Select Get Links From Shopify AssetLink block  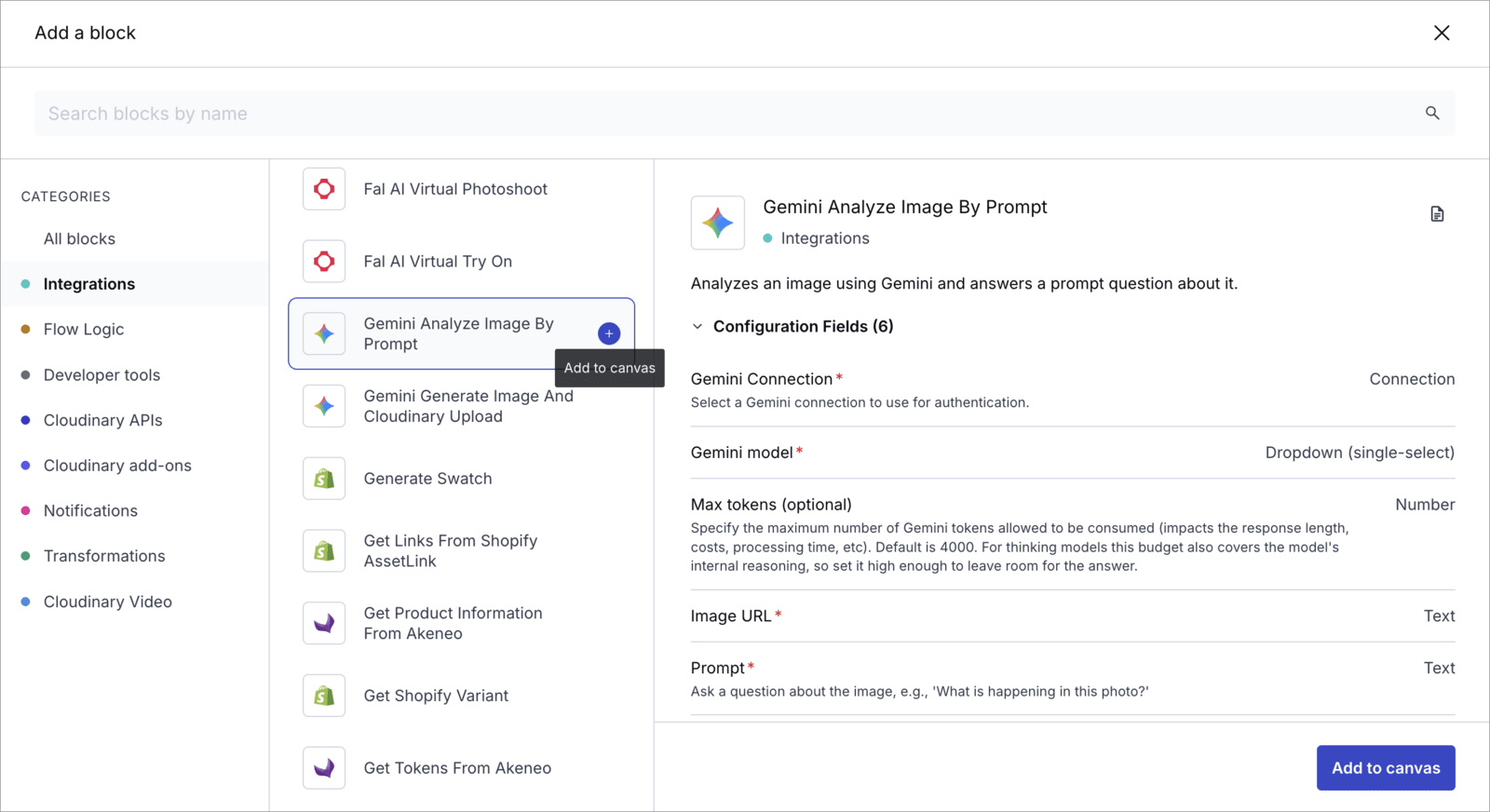(x=462, y=550)
